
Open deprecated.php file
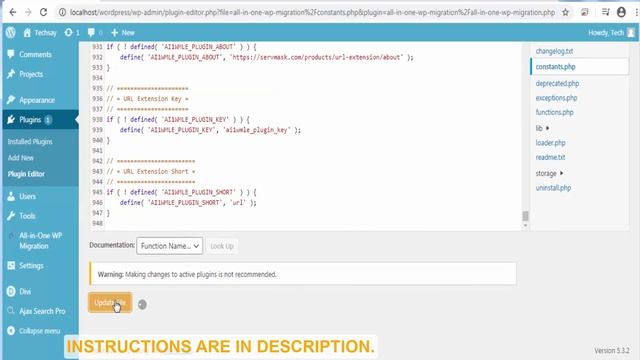557,83
